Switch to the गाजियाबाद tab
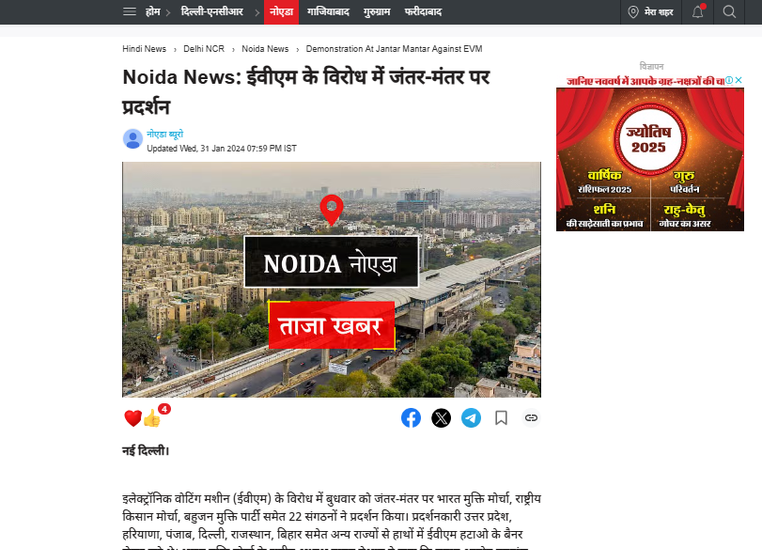The image size is (762, 550). 328,12
